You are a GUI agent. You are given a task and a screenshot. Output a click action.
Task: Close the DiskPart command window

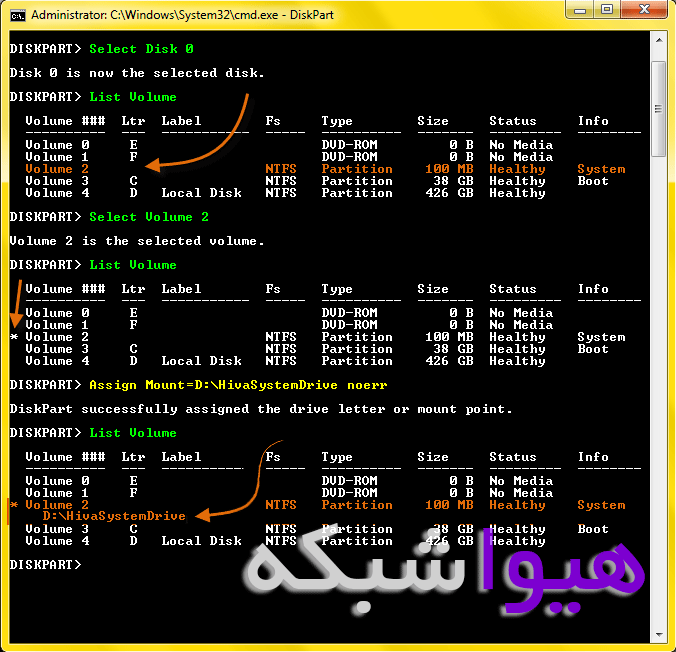[644, 9]
